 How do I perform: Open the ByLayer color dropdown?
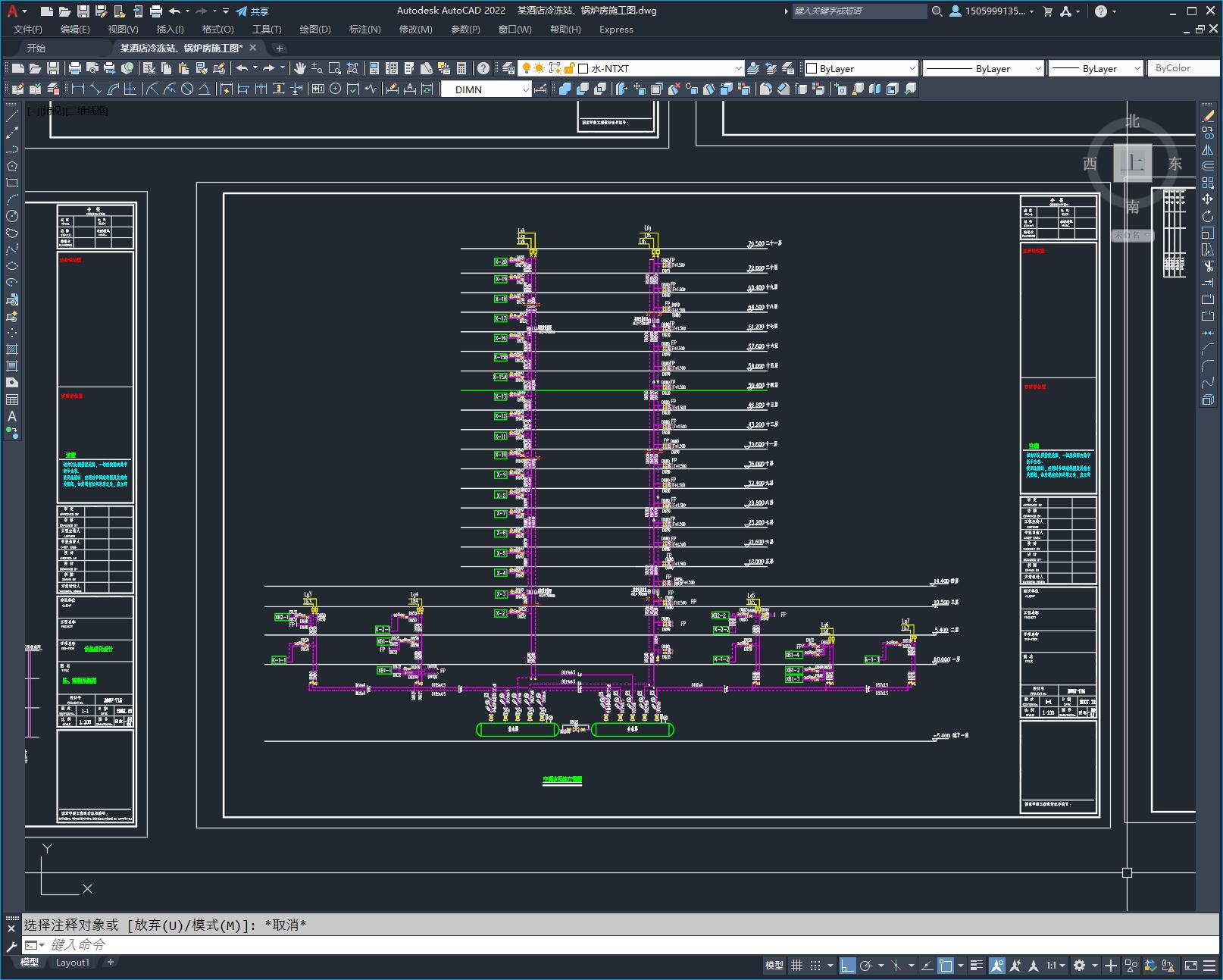click(861, 68)
